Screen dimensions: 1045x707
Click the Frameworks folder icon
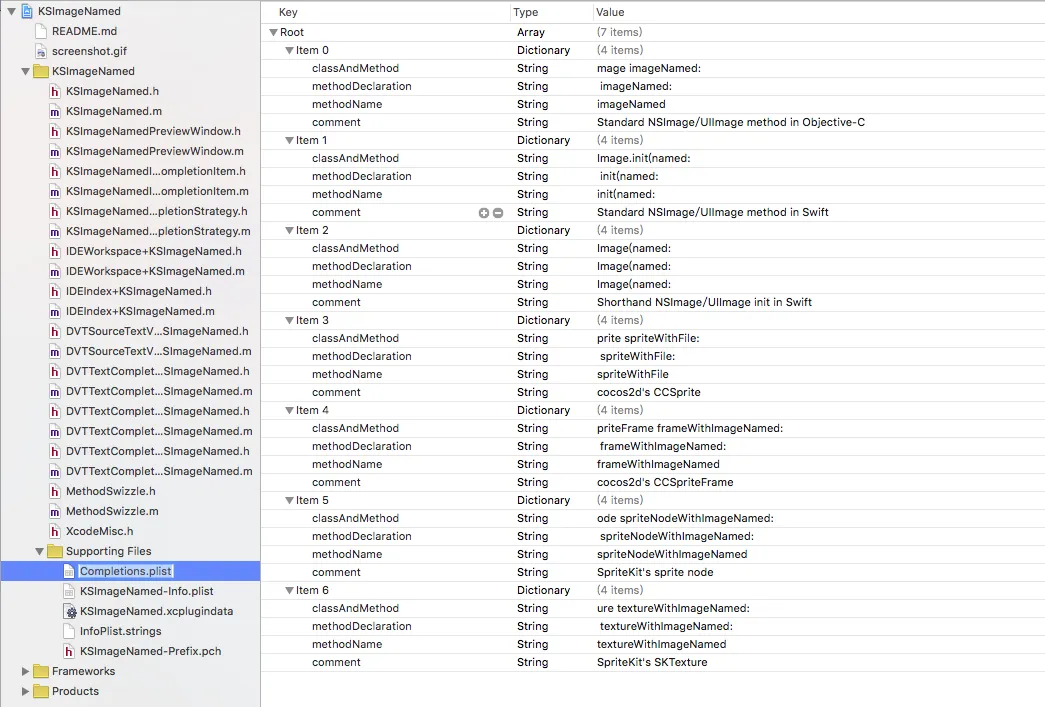click(x=41, y=671)
